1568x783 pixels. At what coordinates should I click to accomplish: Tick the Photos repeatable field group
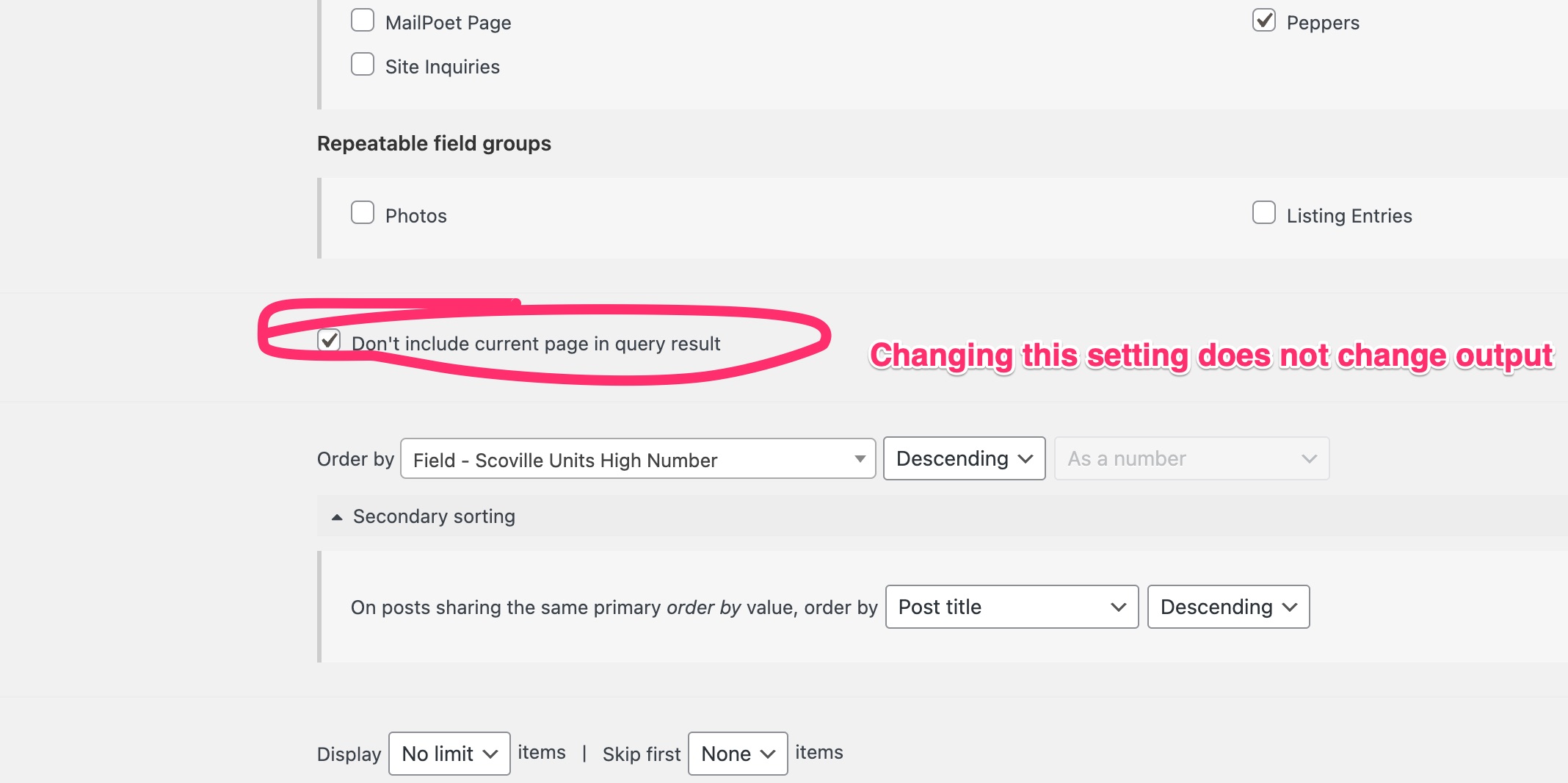point(363,212)
